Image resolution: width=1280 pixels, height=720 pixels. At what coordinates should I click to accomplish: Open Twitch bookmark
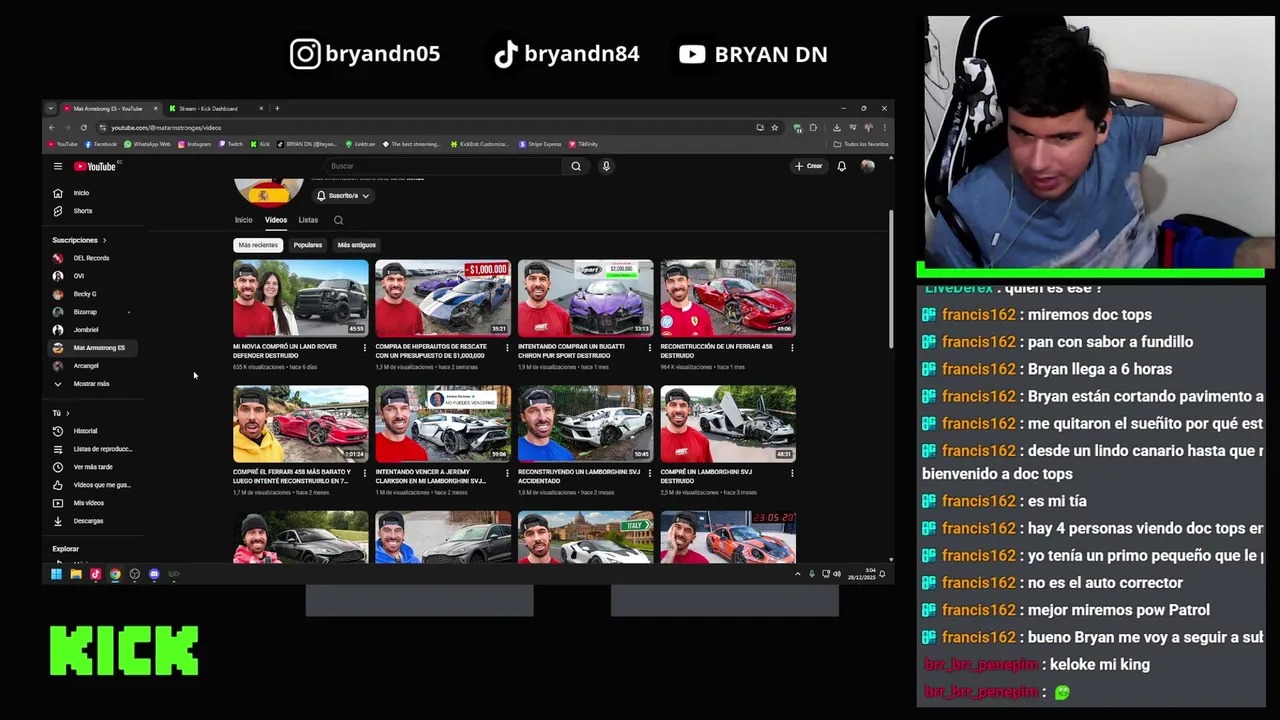point(230,144)
